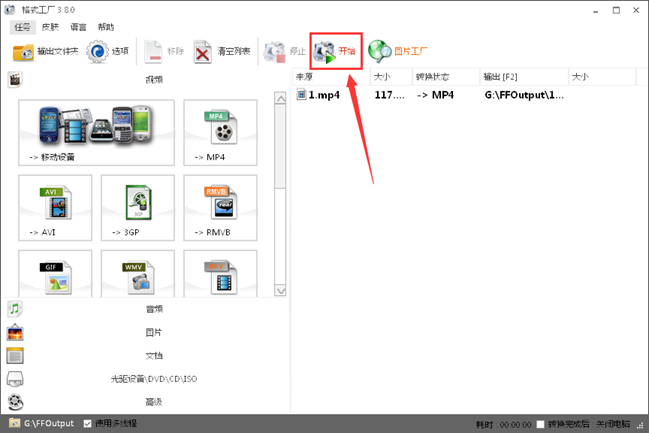Click the G:\FFOutput path in status bar
Viewport: 649px width, 433px height.
[49, 423]
